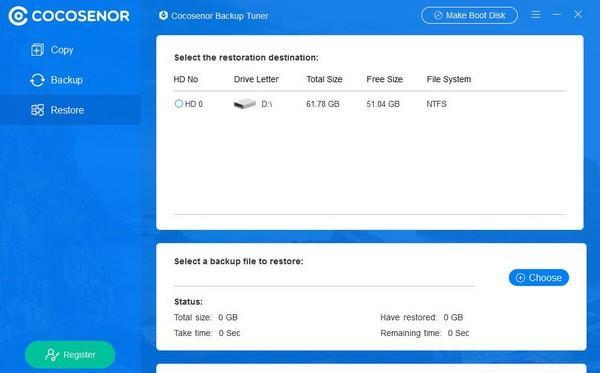Click the Register user icon
The image size is (600, 373).
(52, 355)
